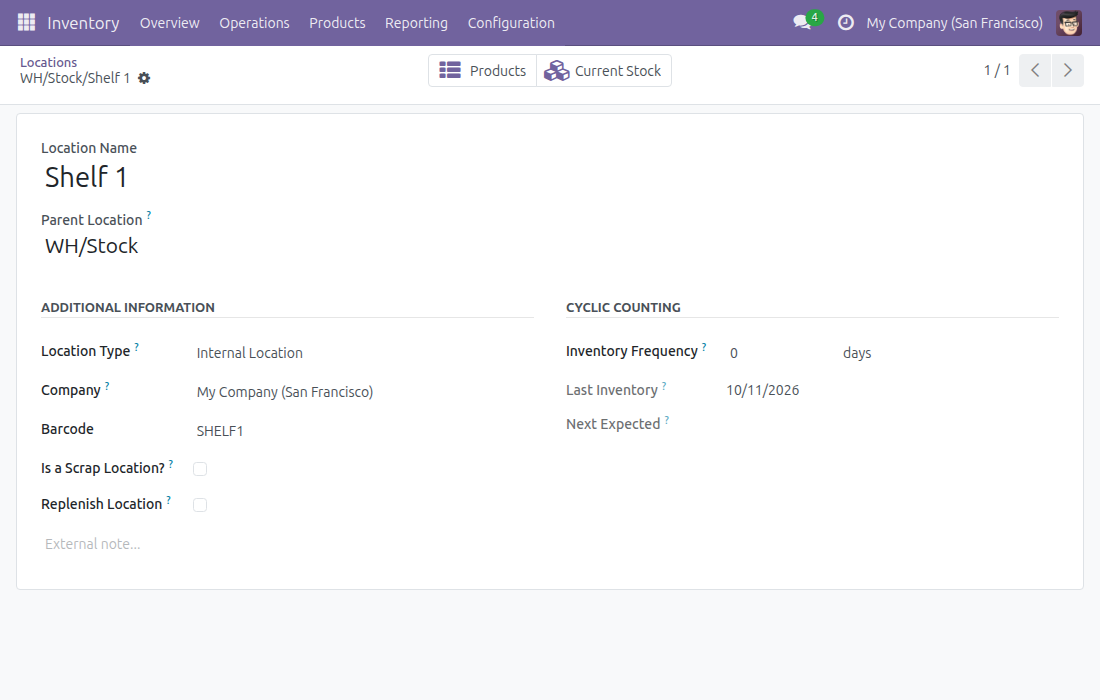Viewport: 1100px width, 700px height.
Task: Click the user avatar picture
Action: click(x=1069, y=22)
